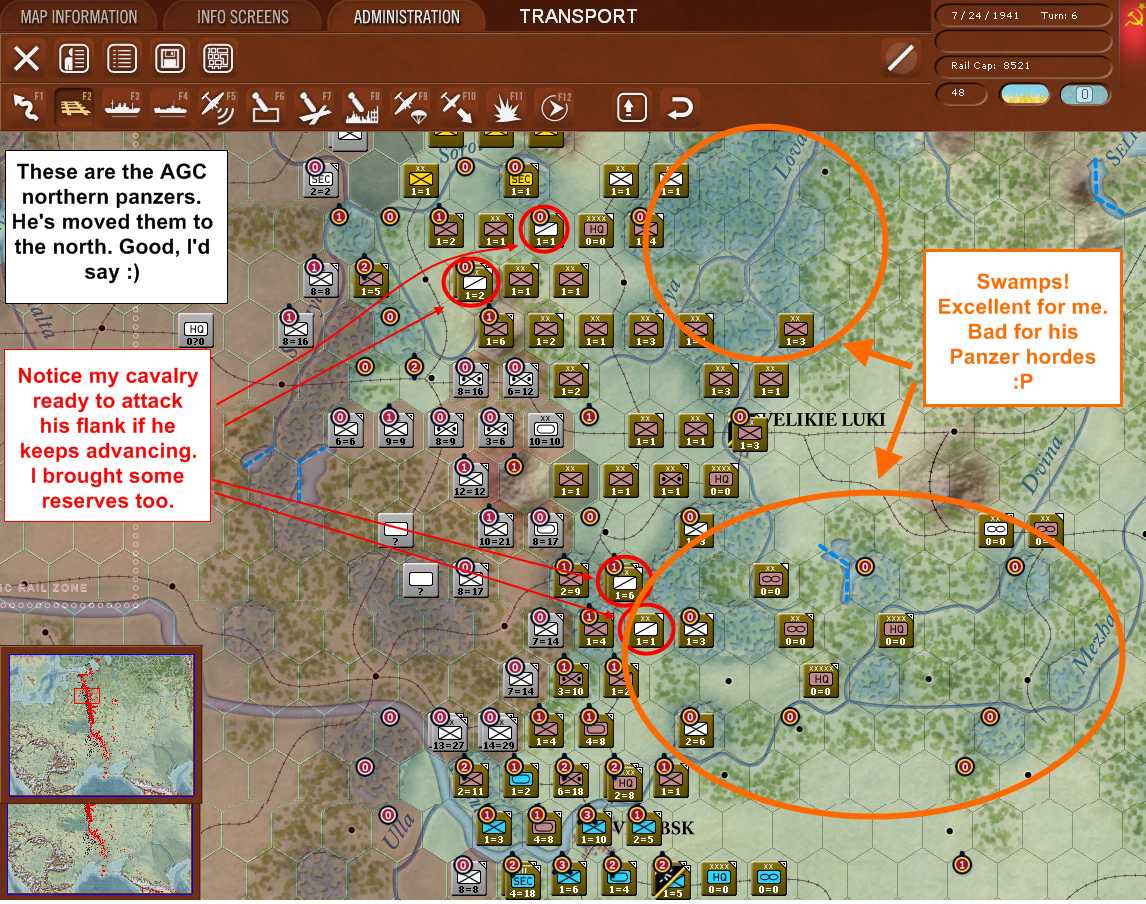Screen dimensions: 1146x904
Task: Select Air transport paradrop mode (F9)
Action: click(x=410, y=107)
